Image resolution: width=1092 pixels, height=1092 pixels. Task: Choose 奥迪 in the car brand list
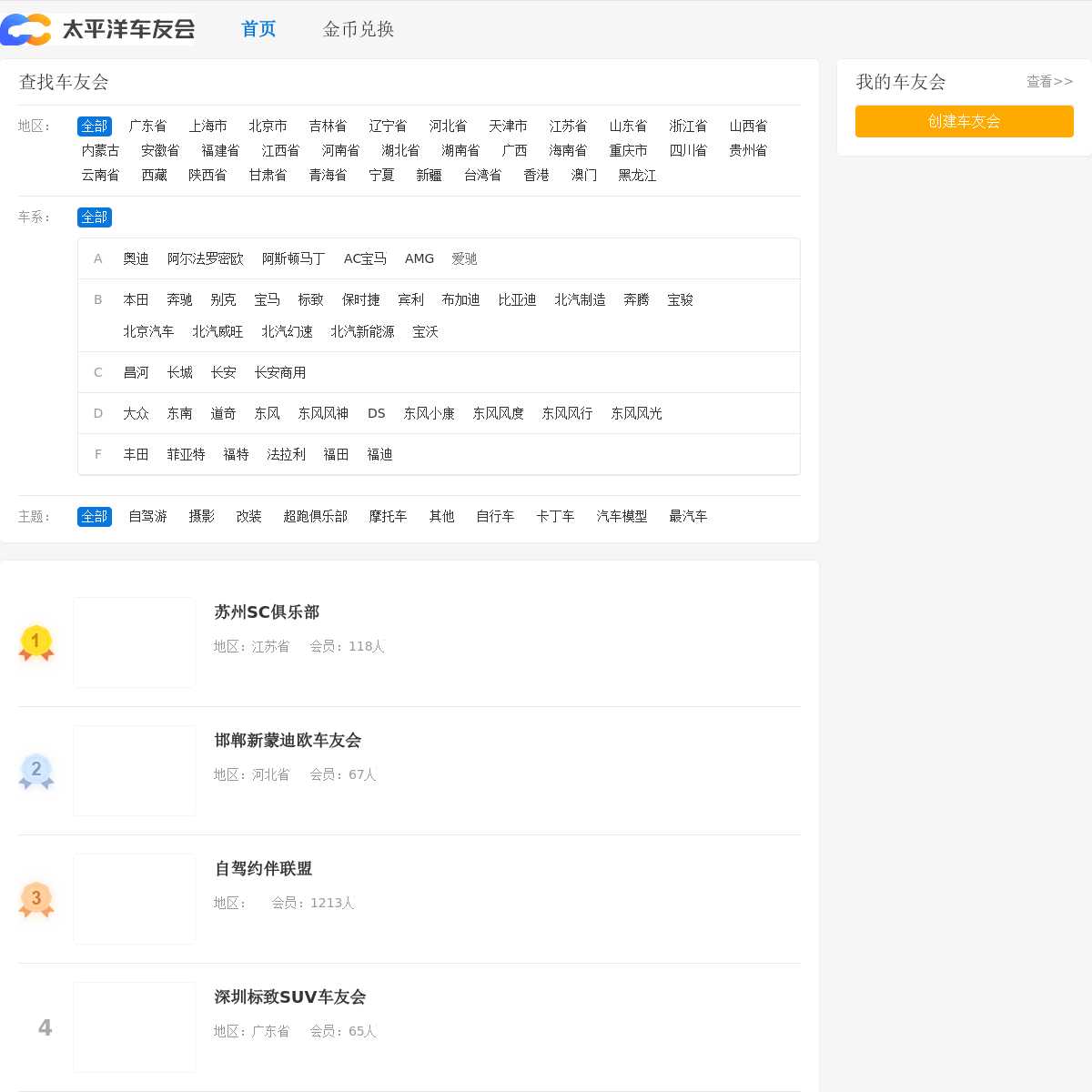pyautogui.click(x=136, y=259)
